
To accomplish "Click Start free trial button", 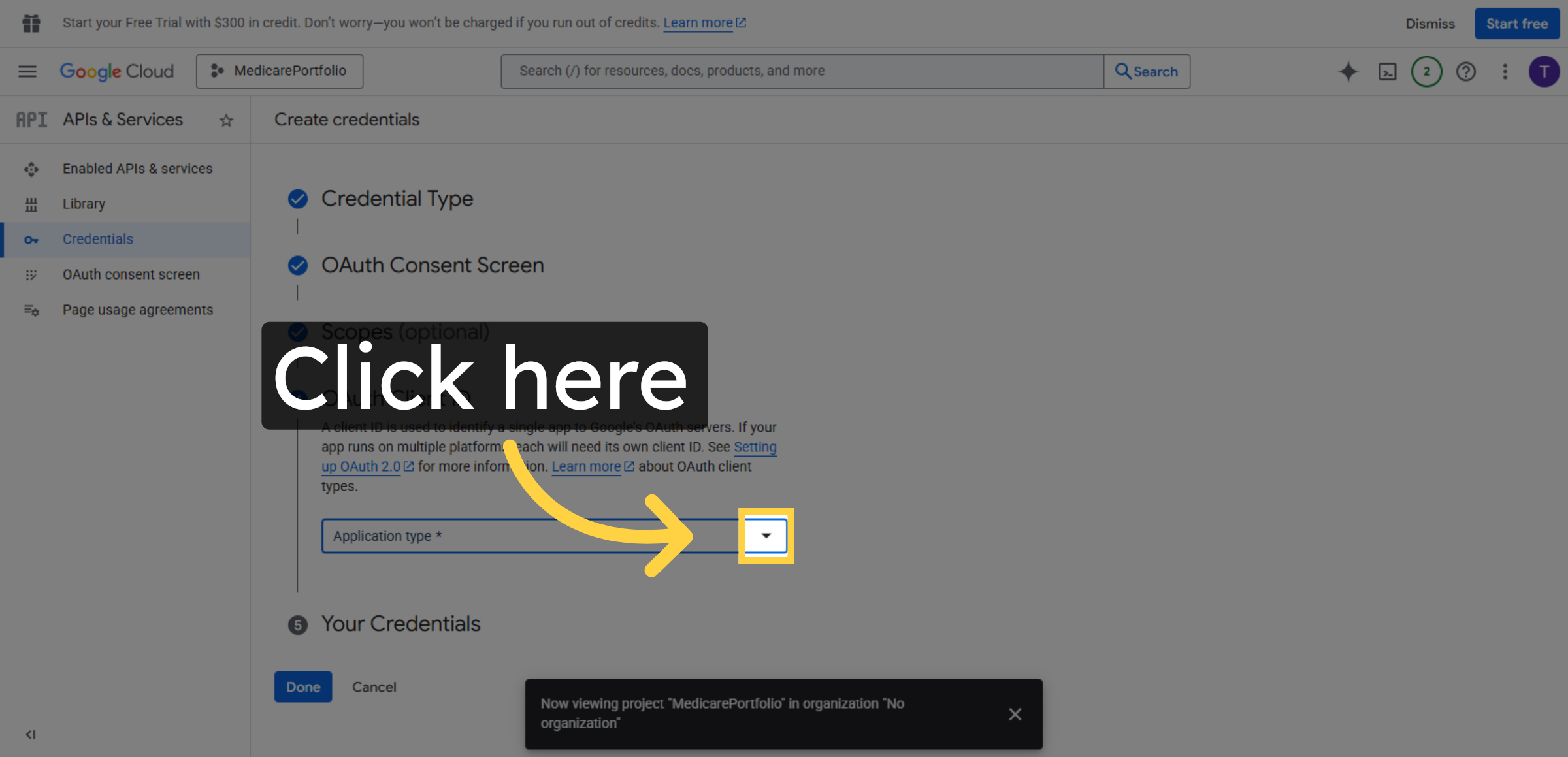I will click(x=1516, y=24).
